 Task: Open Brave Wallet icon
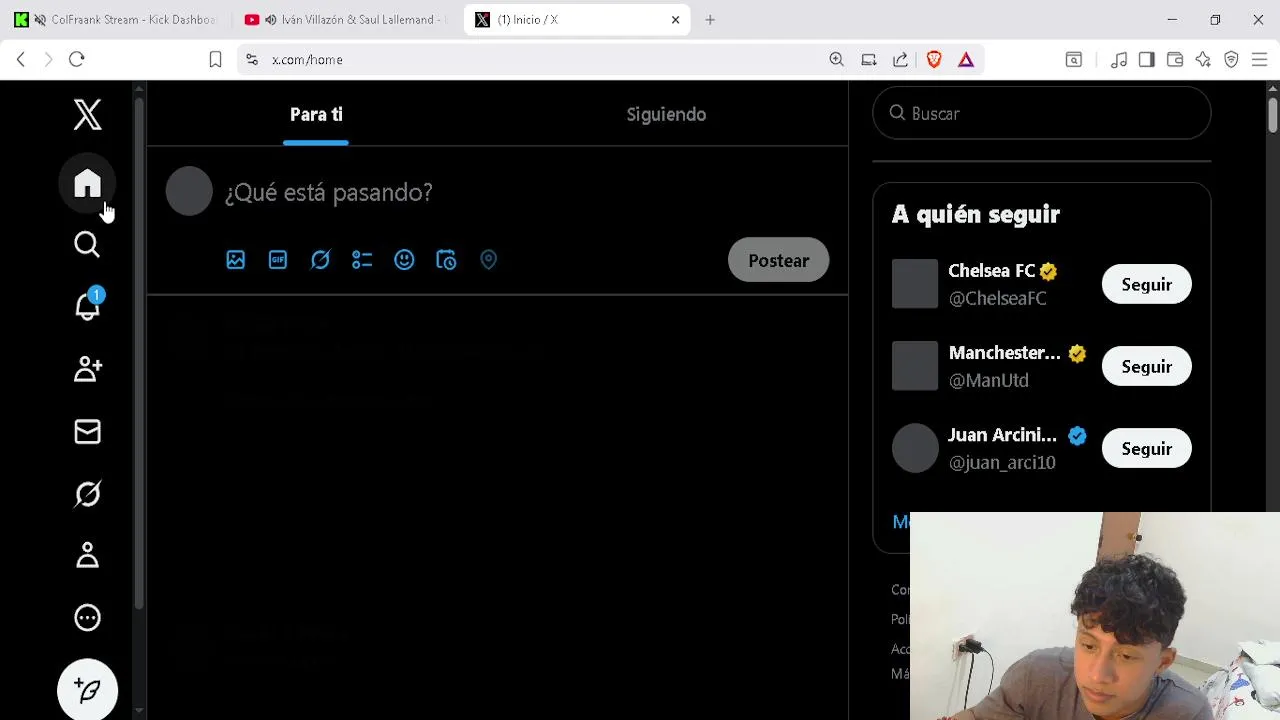(x=1175, y=60)
